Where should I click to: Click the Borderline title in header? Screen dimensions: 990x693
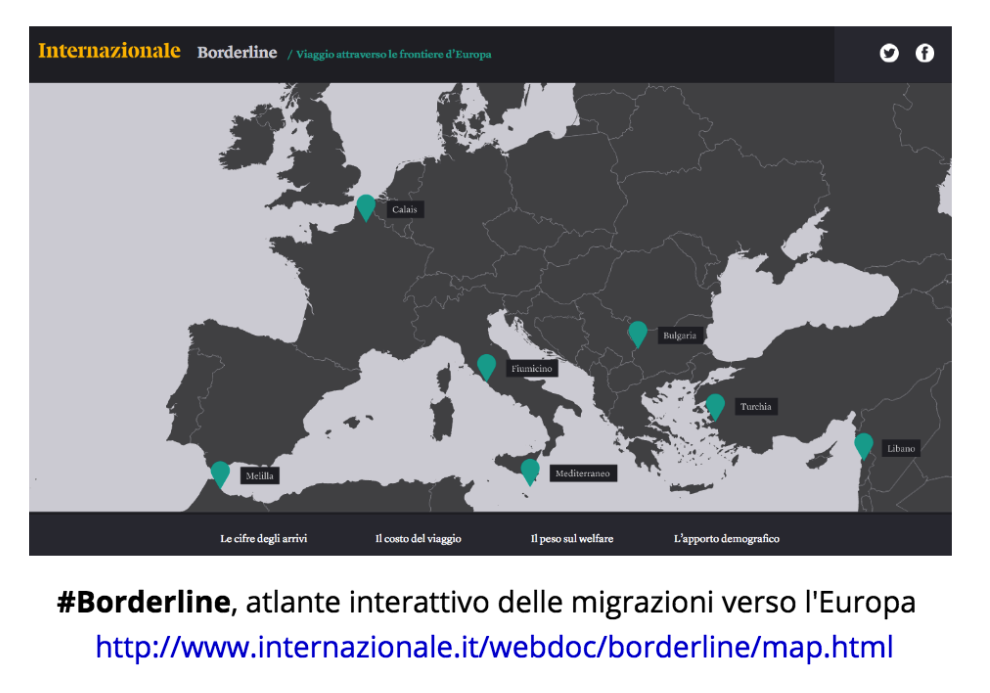coord(237,52)
